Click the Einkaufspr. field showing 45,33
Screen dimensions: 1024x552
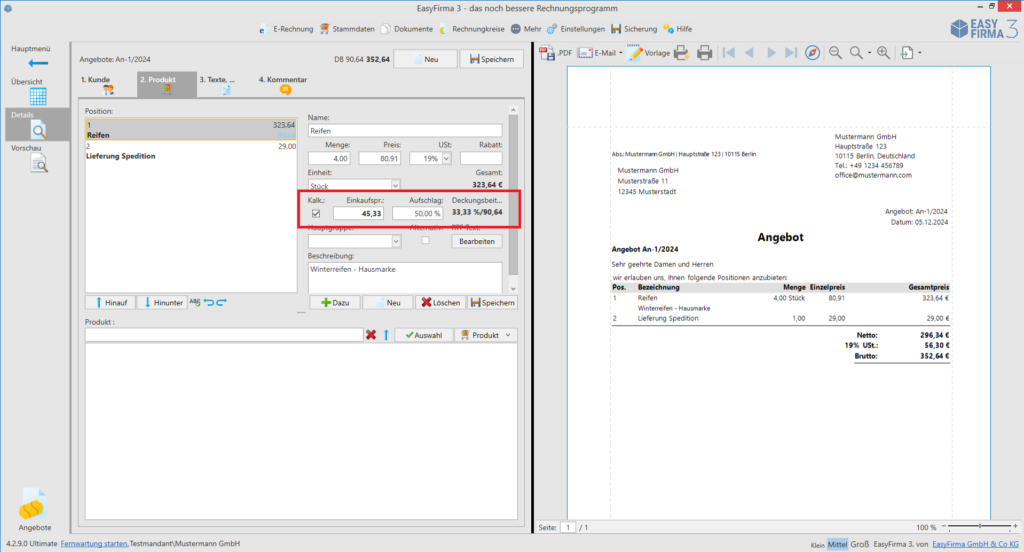click(359, 214)
